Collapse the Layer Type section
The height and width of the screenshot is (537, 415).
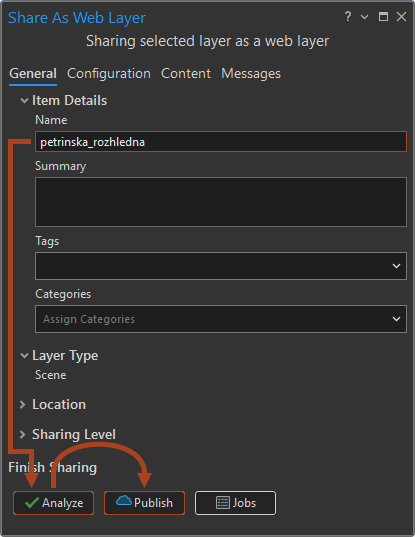[24, 355]
